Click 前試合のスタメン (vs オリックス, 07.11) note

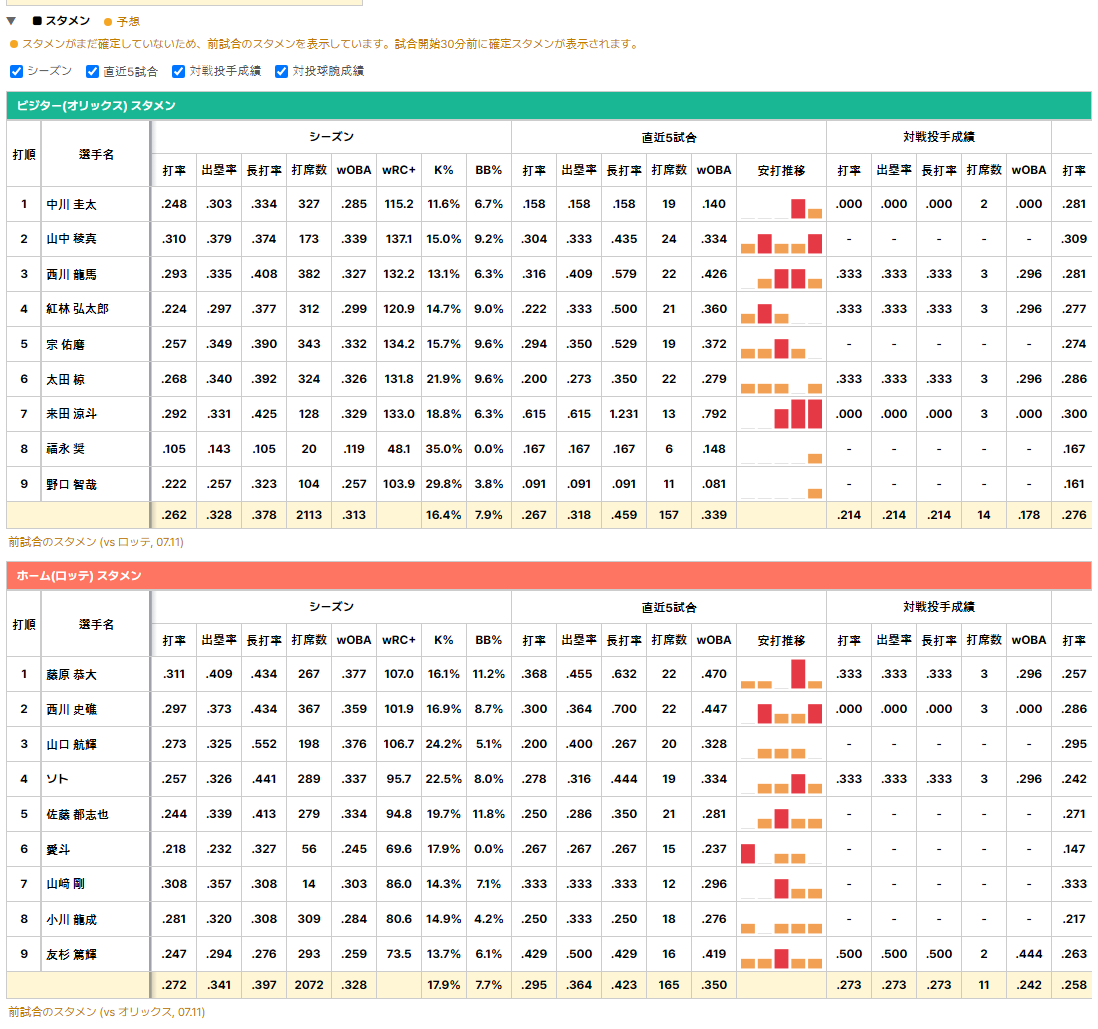pyautogui.click(x=106, y=1012)
